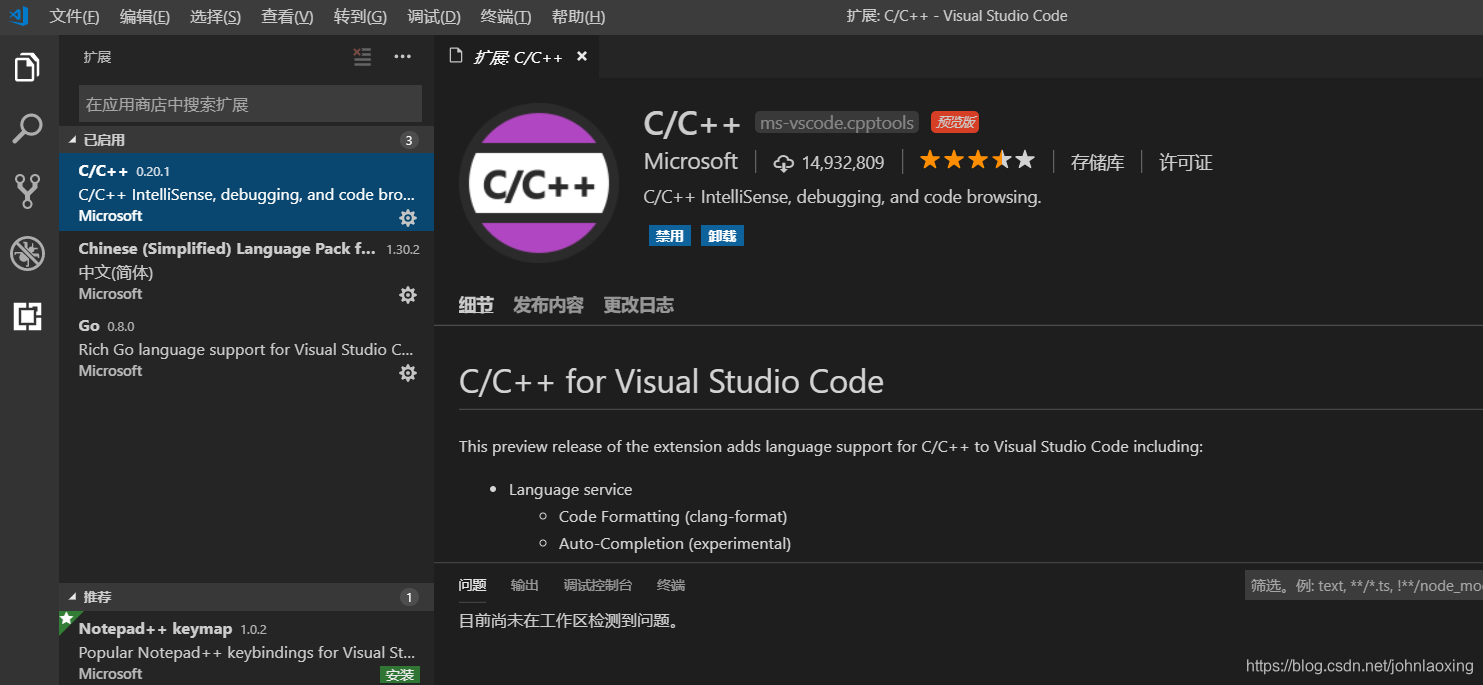Click the 禁用 disable button
1483x685 pixels.
(x=669, y=236)
